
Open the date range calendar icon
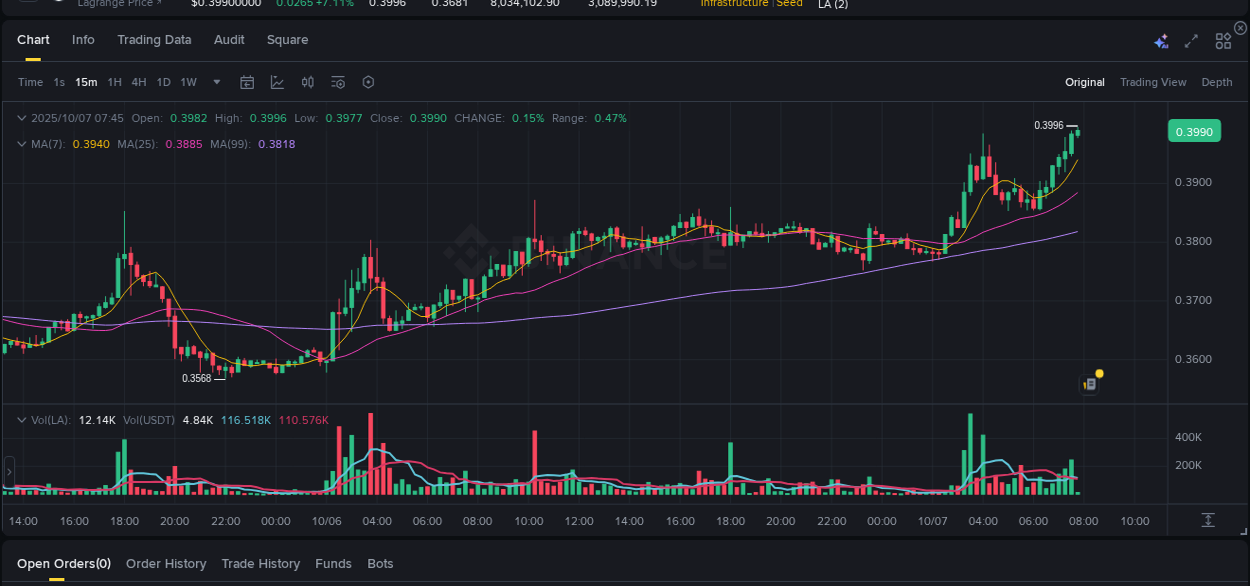coord(247,82)
